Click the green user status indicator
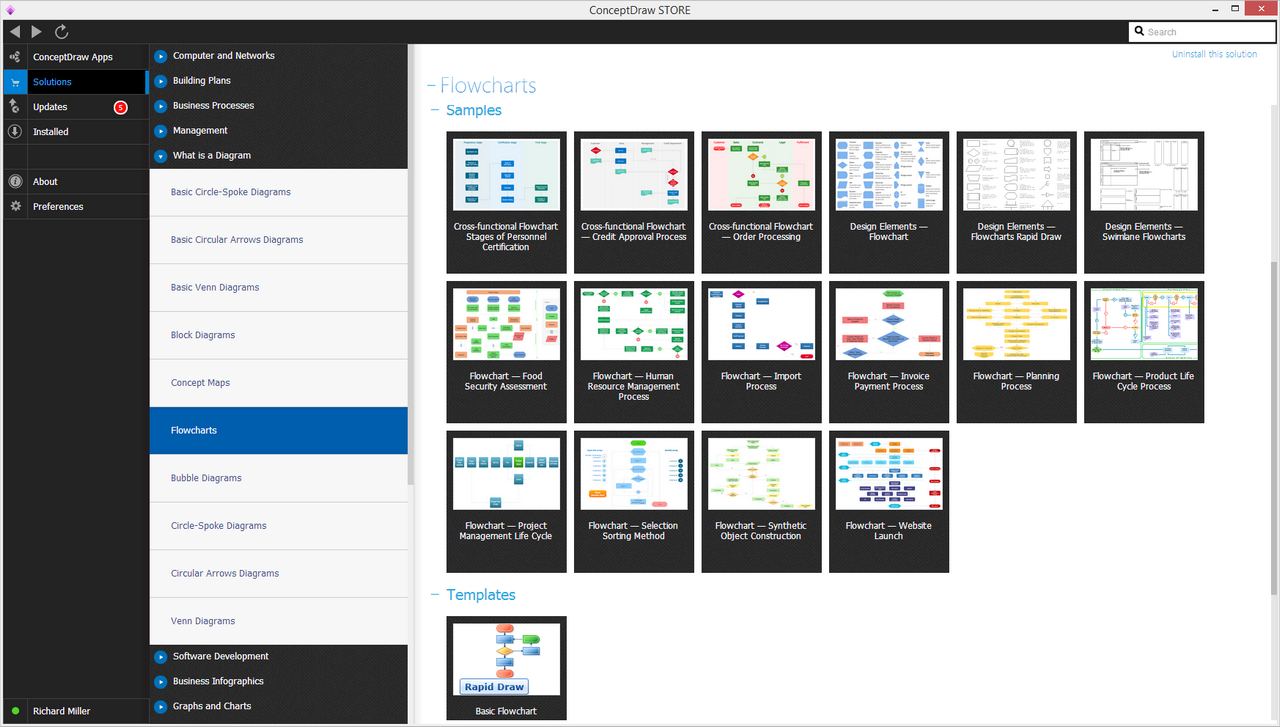Image resolution: width=1280 pixels, height=727 pixels. (15, 711)
